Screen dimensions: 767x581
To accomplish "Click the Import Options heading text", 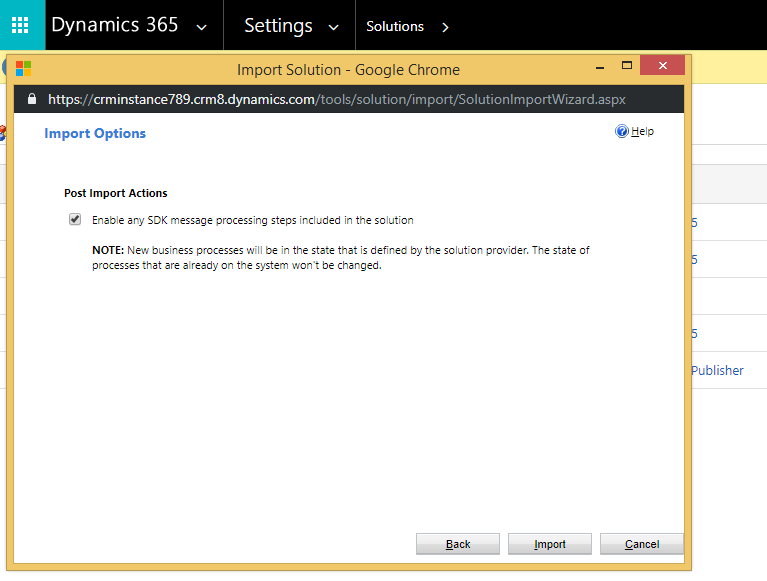I will [95, 134].
